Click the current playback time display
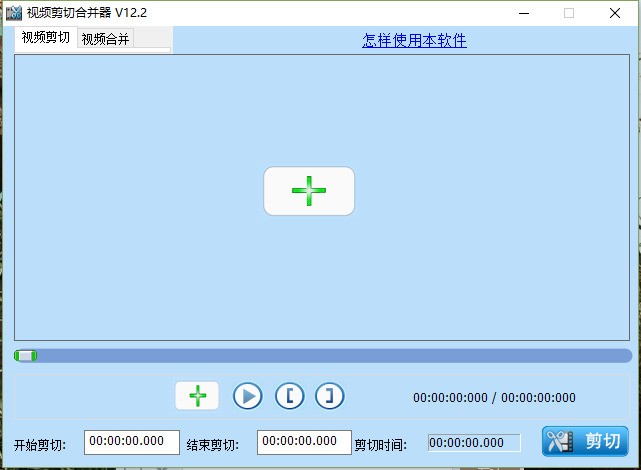This screenshot has width=641, height=470. point(450,398)
